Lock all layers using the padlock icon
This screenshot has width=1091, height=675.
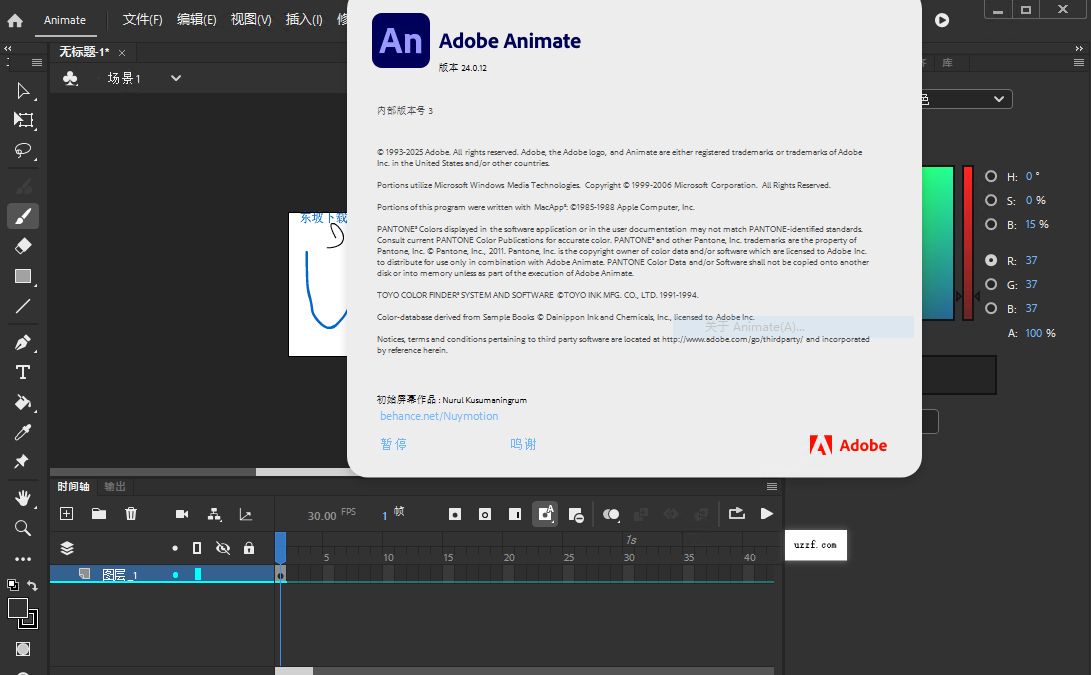coord(248,548)
